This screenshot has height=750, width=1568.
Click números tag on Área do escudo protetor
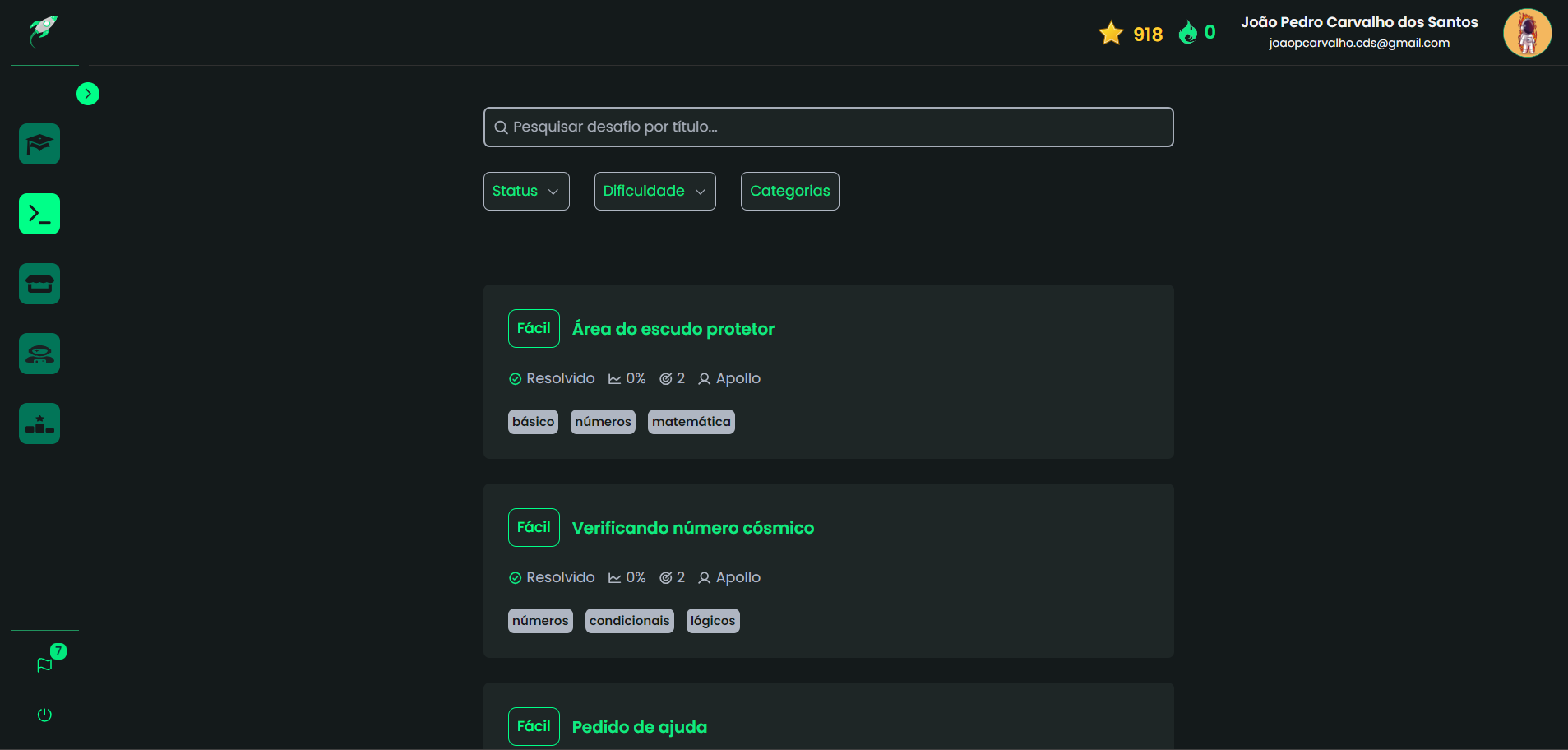point(603,422)
